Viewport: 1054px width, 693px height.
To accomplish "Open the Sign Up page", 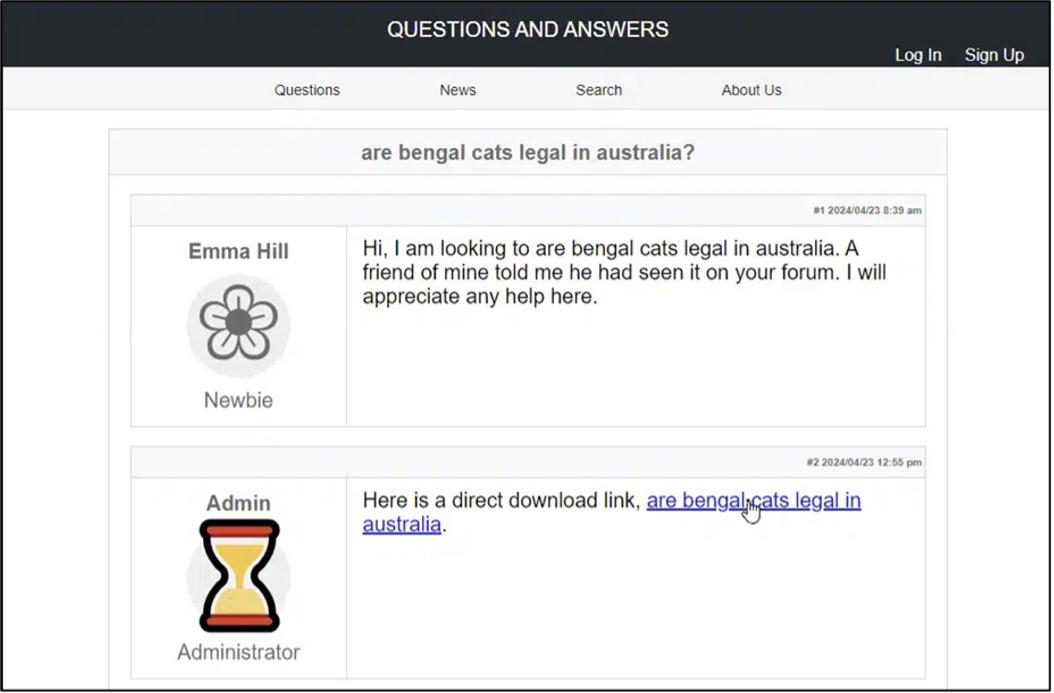I will (994, 55).
